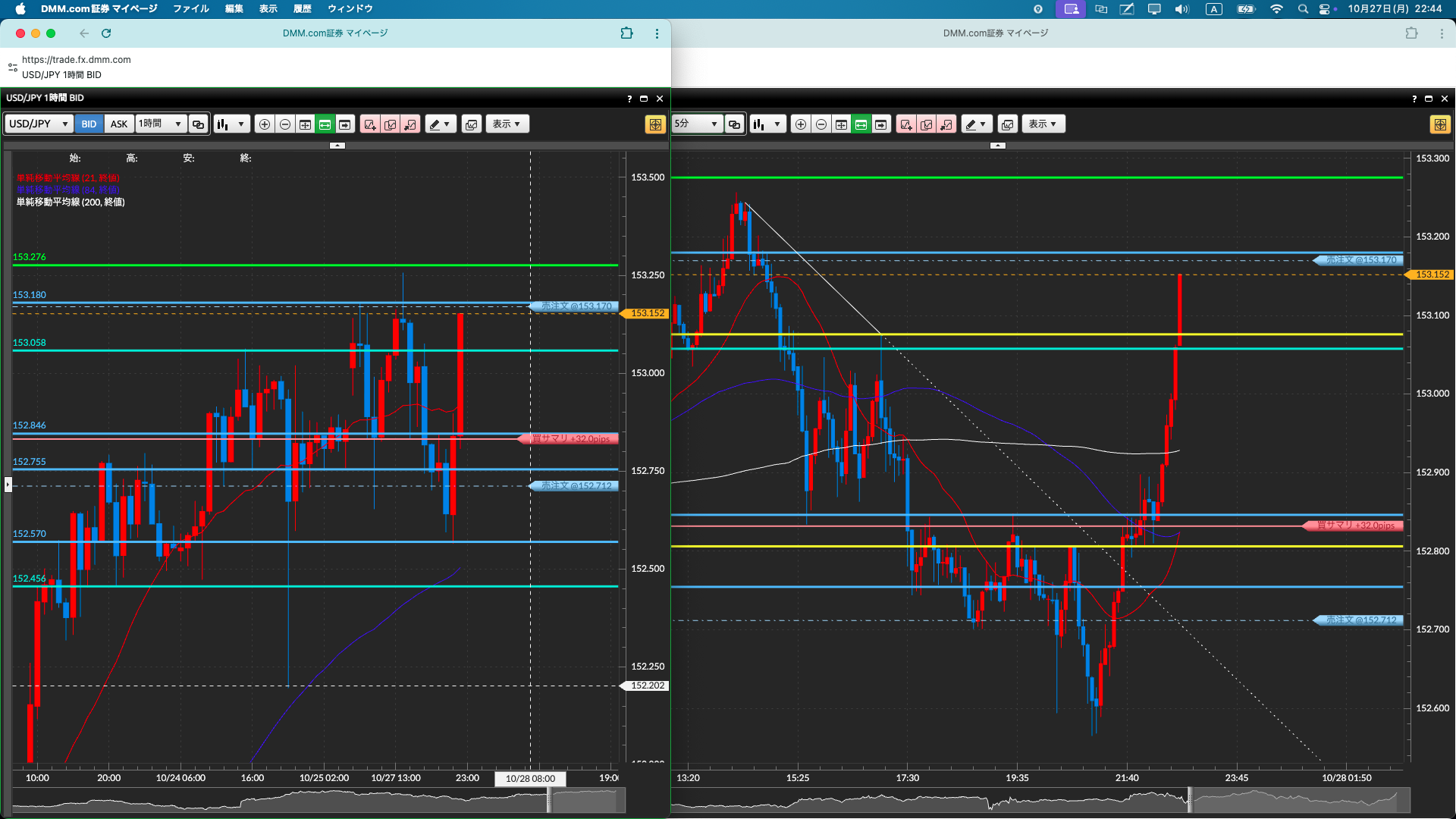Click the orange crosshair icon on right chart

(x=1439, y=124)
